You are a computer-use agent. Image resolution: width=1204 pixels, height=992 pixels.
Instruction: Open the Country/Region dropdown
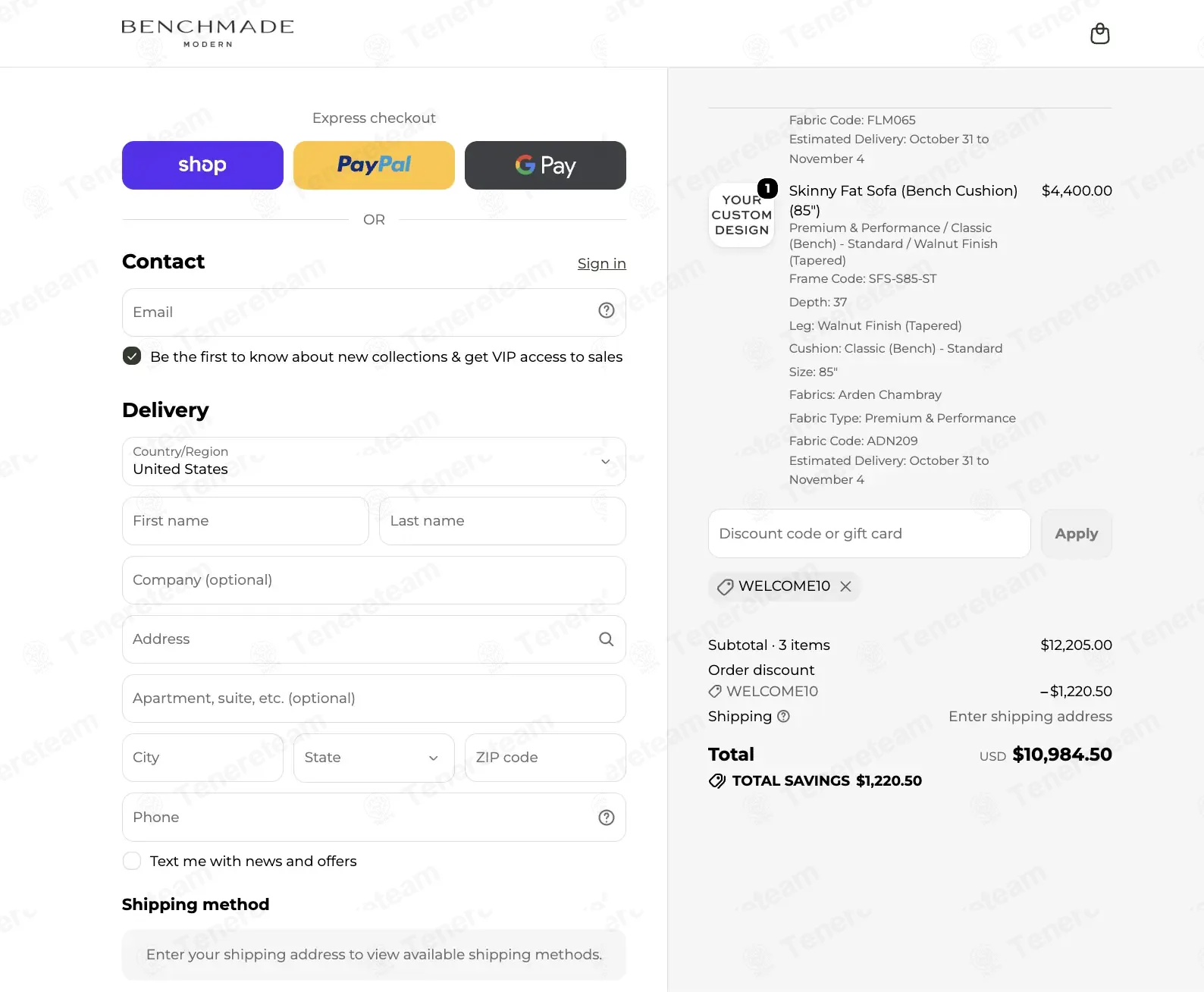click(x=374, y=461)
